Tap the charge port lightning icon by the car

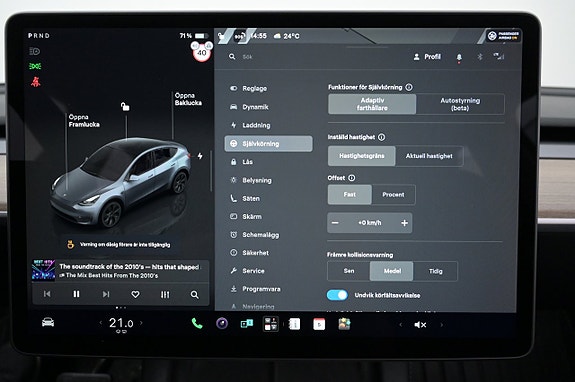tap(200, 156)
